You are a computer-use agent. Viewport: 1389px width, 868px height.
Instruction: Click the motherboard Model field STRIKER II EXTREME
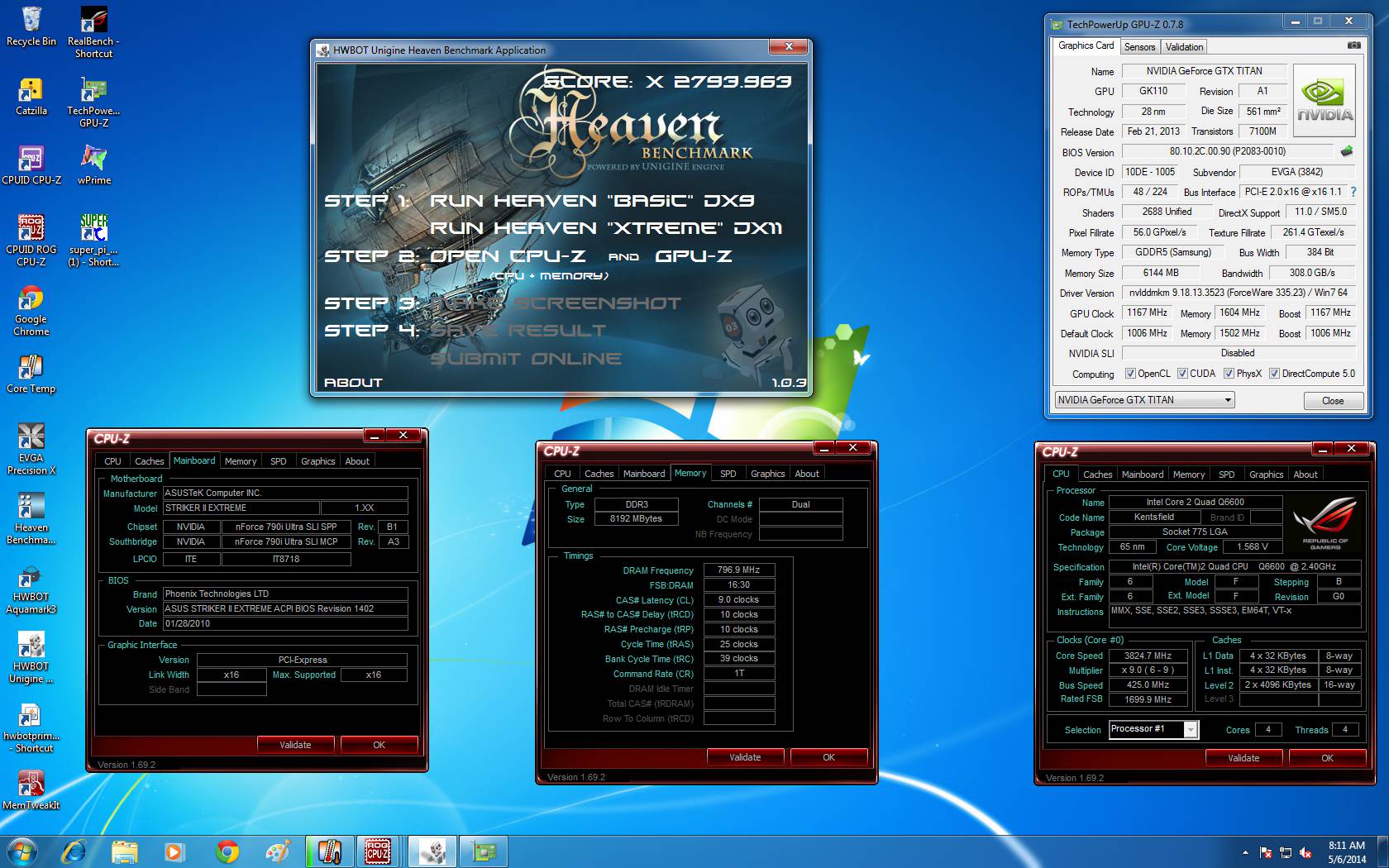(241, 508)
